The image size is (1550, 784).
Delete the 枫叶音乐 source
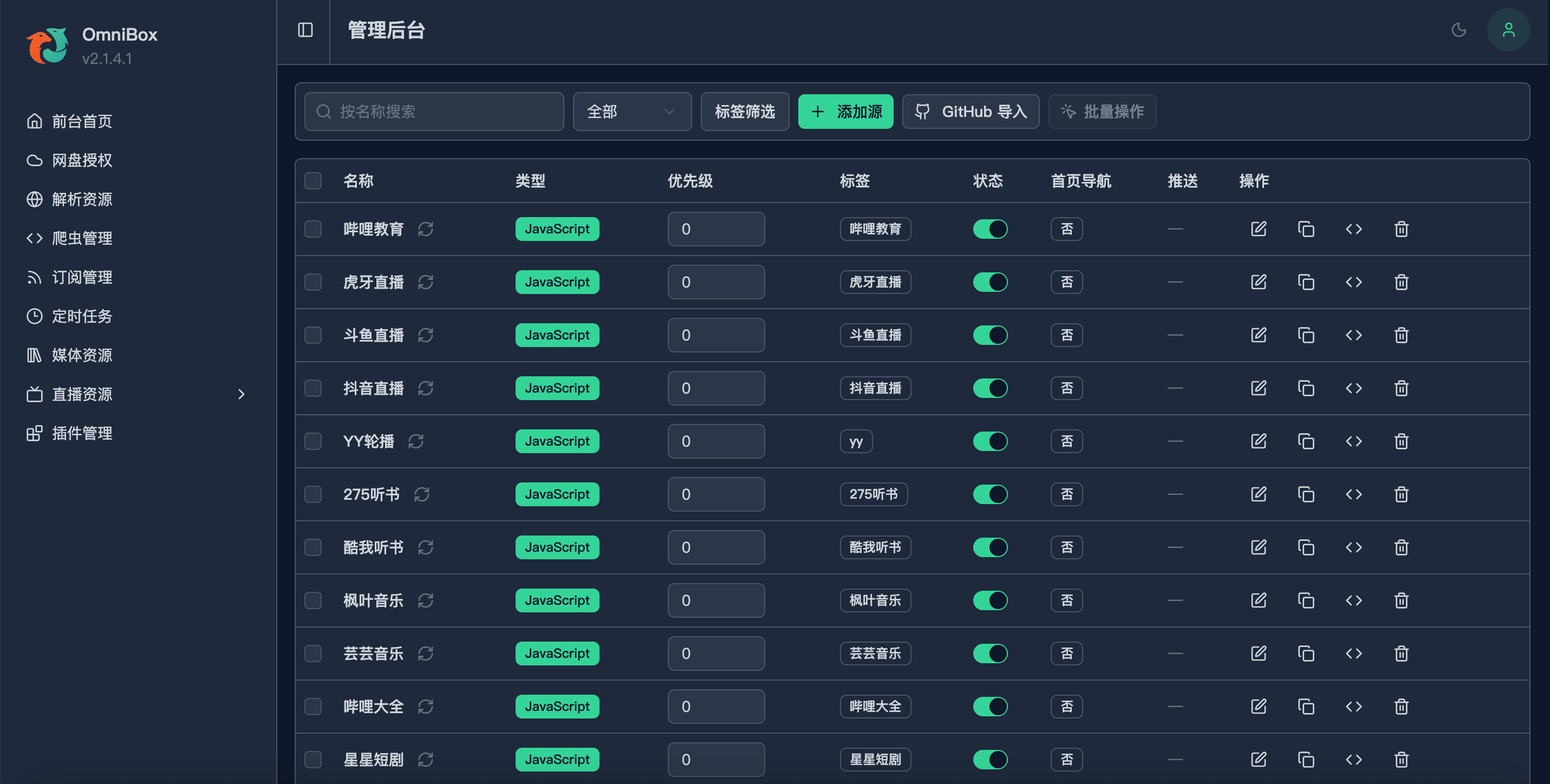[x=1401, y=600]
